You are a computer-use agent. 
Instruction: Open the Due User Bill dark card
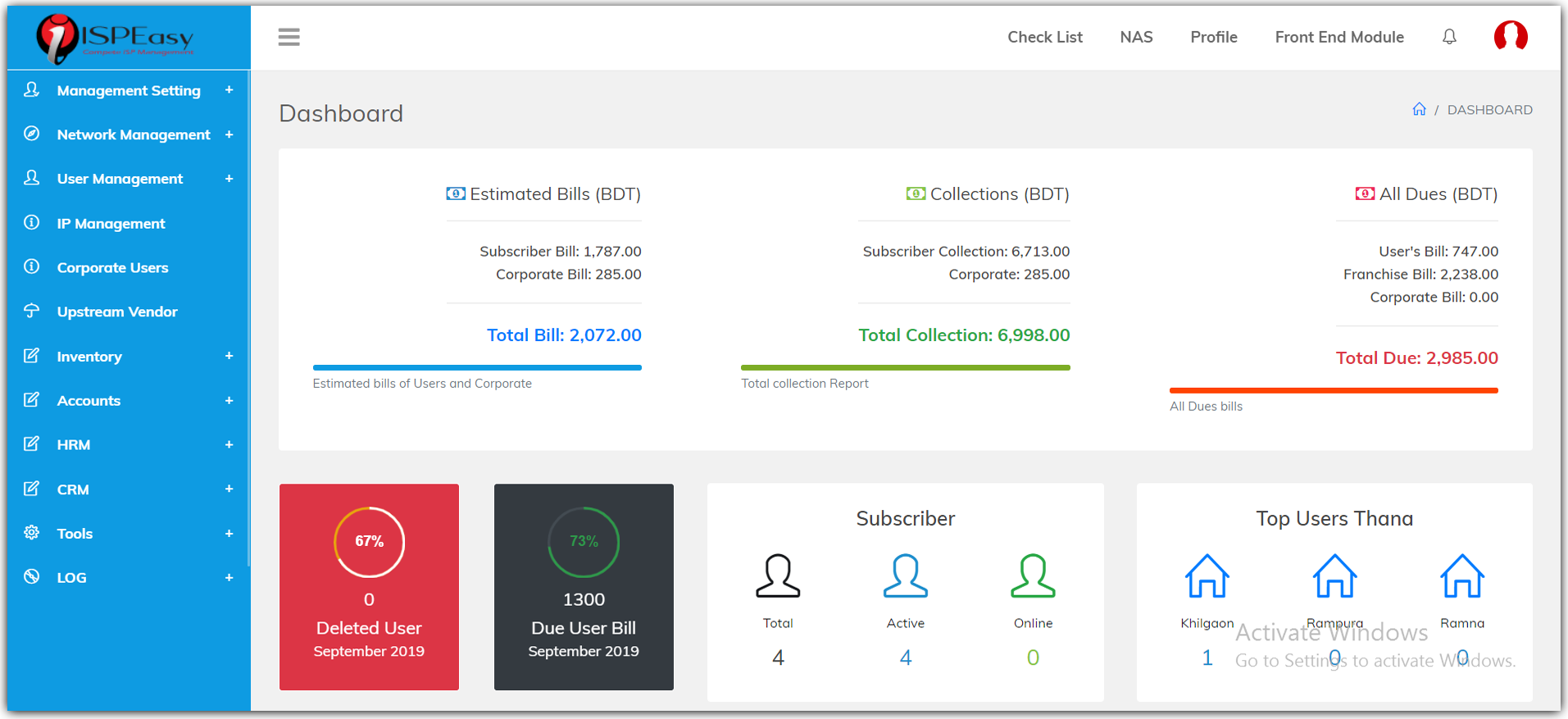point(584,587)
